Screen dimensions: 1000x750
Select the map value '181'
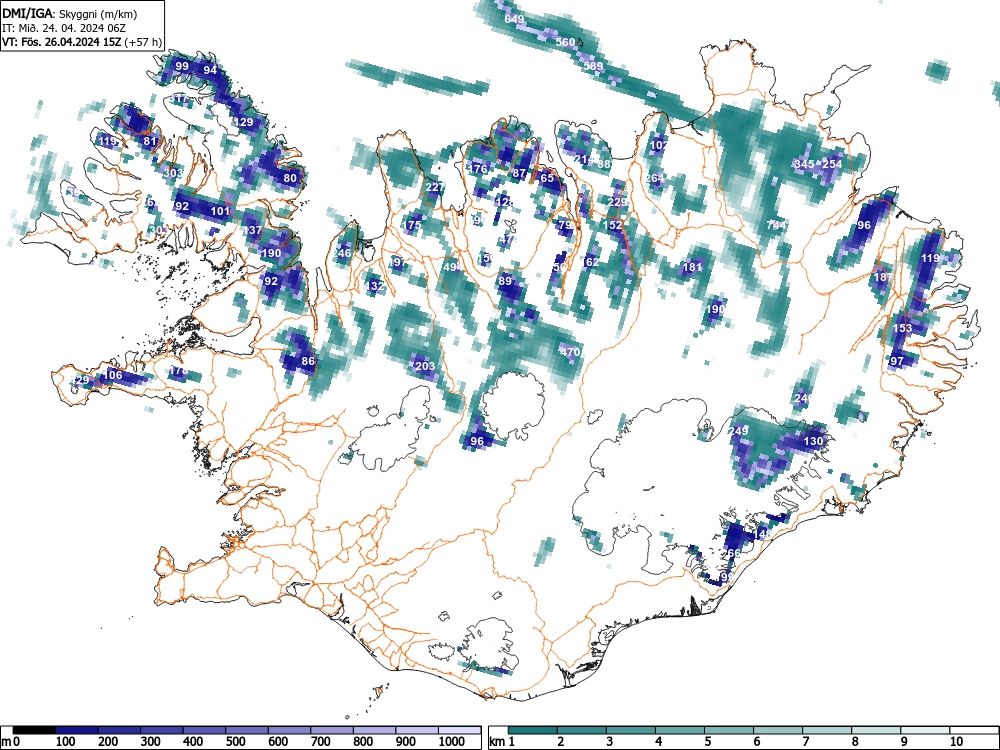pos(692,267)
